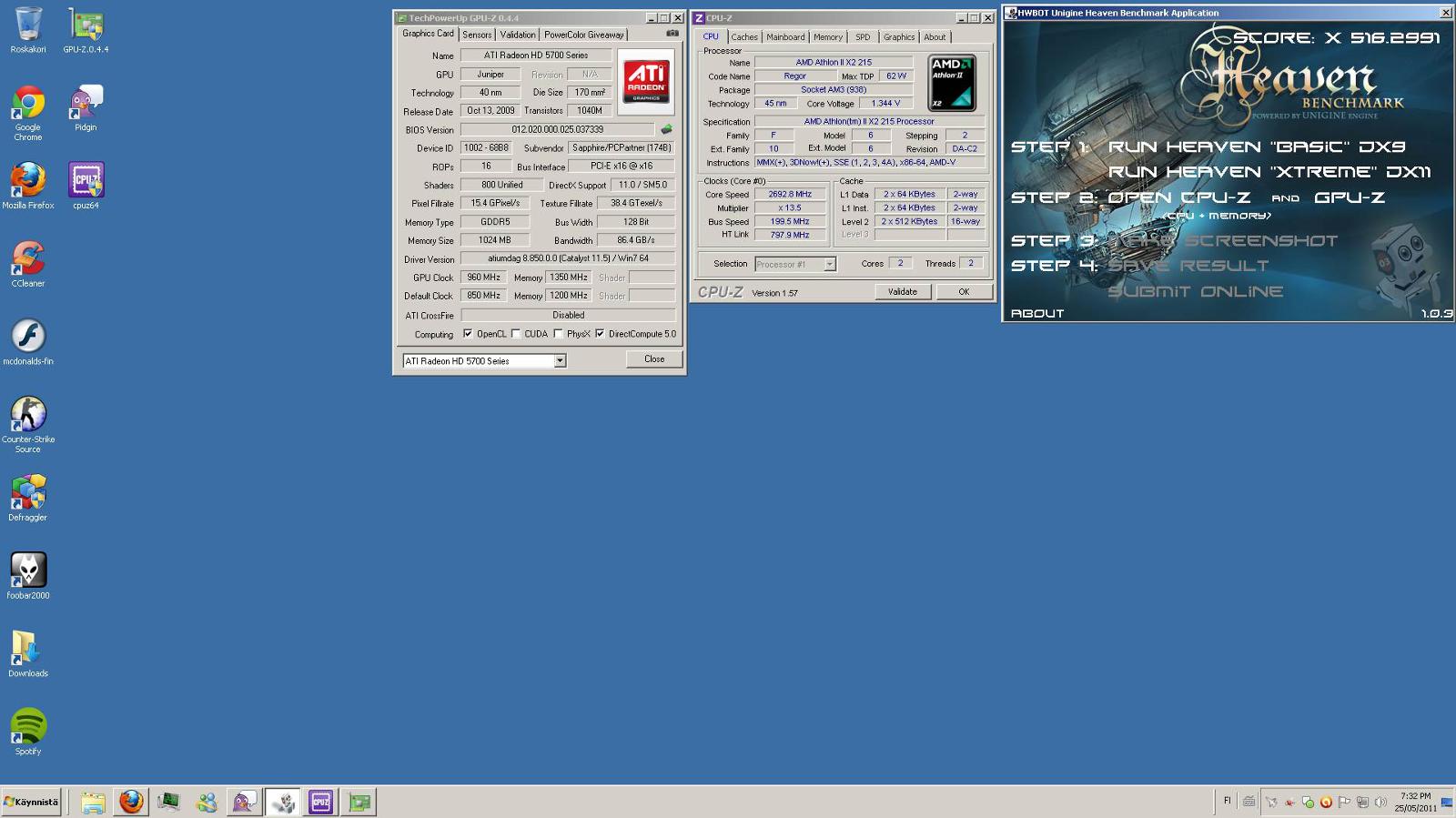Viewport: 1456px width, 818px height.
Task: Launch Mozilla Firefox desktop shortcut
Action: [x=28, y=186]
